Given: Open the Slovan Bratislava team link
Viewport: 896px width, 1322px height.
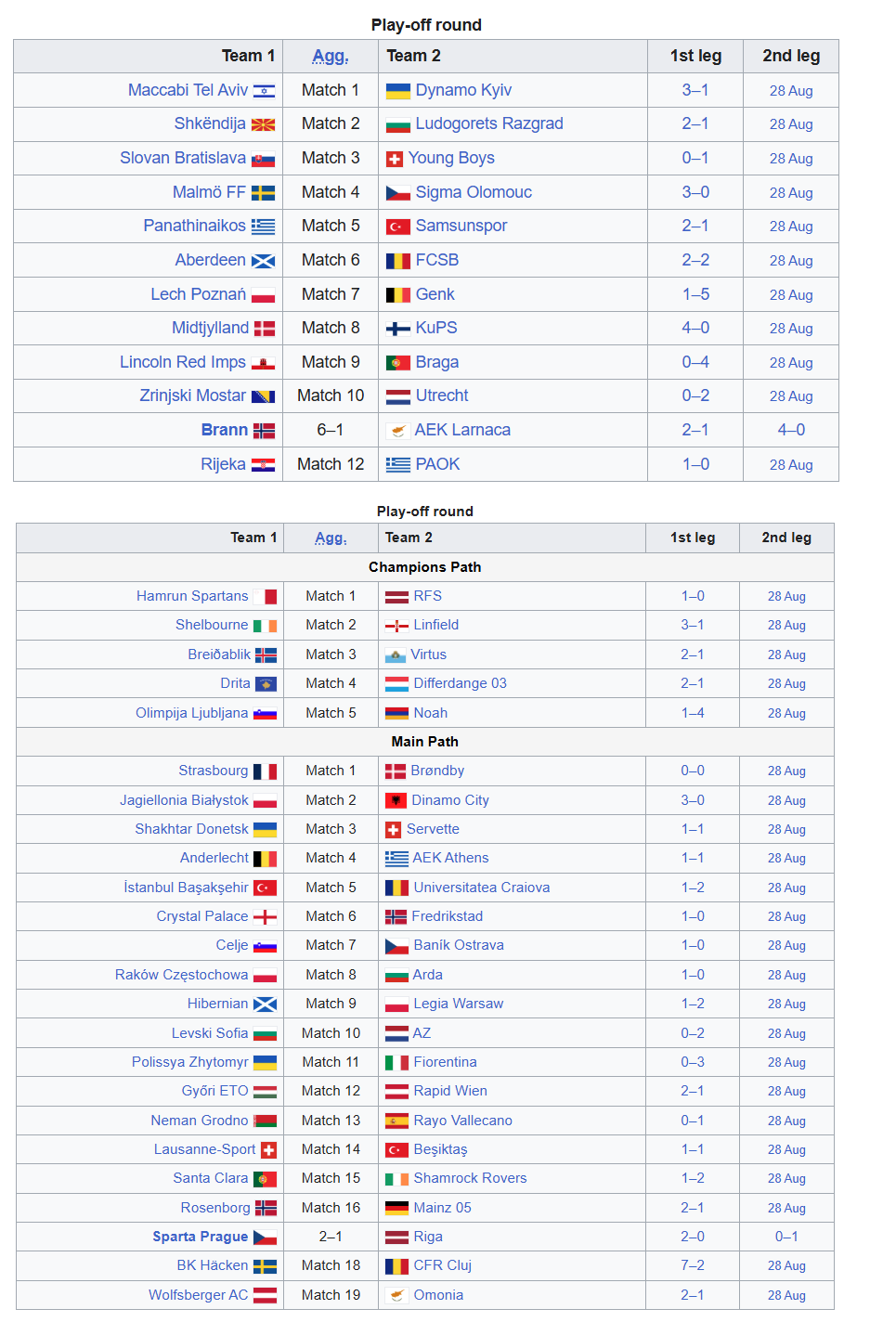Looking at the screenshot, I should click(x=183, y=159).
